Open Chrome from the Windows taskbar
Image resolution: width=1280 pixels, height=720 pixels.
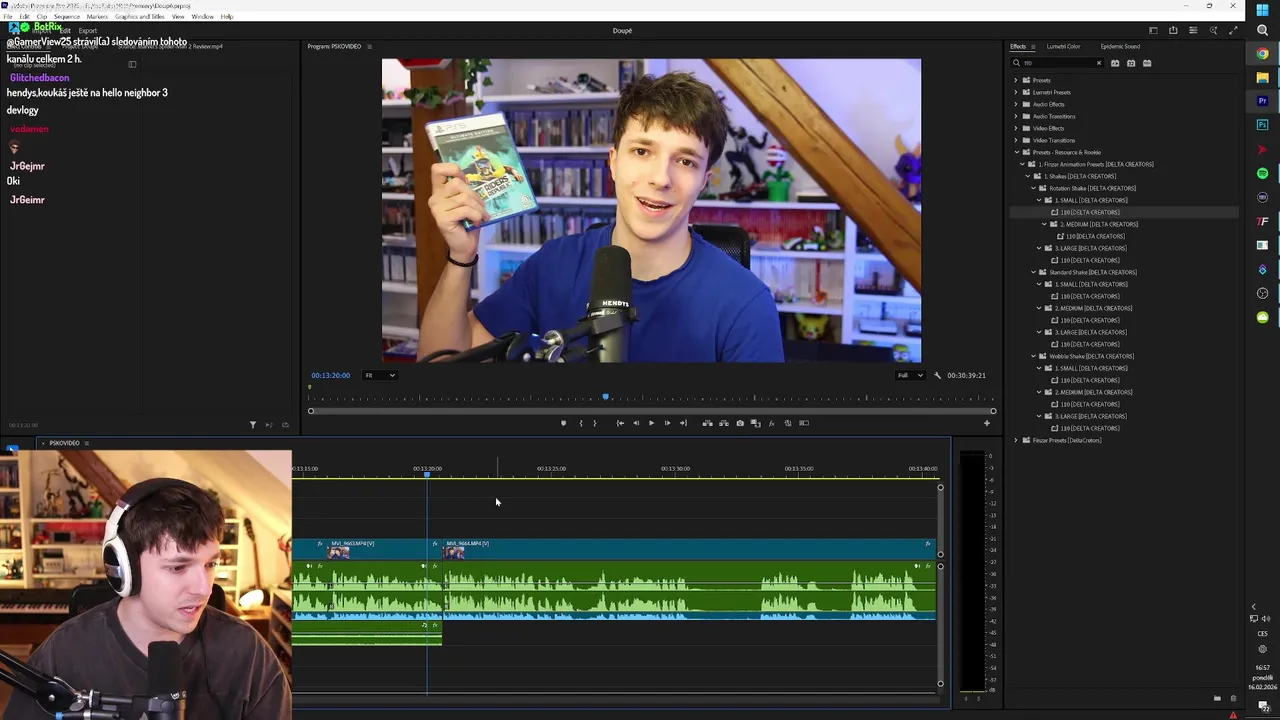[1262, 54]
